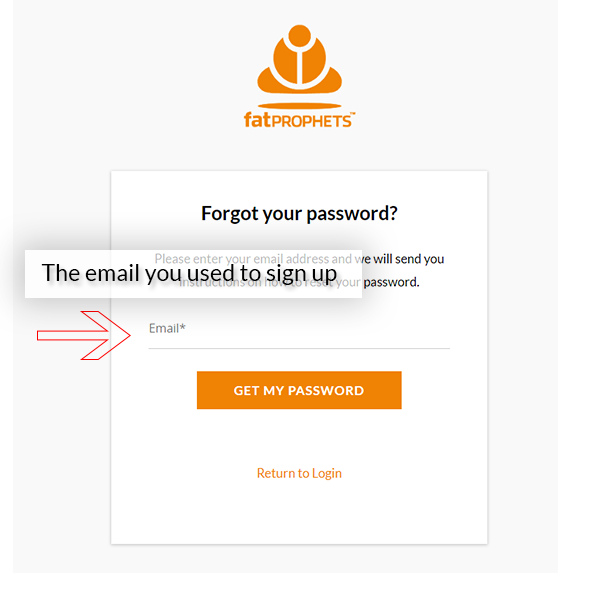This screenshot has height=600, width=600.
Task: Click the underline beneath the Email field
Action: pyautogui.click(x=299, y=349)
